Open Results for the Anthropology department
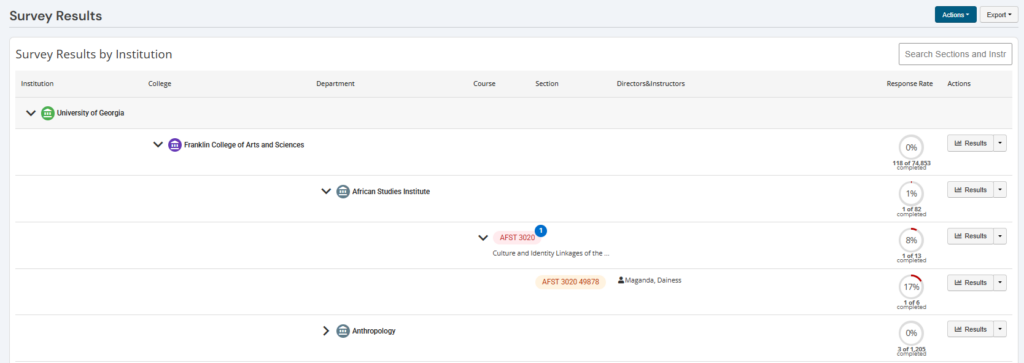The height and width of the screenshot is (363, 1024). [x=970, y=329]
